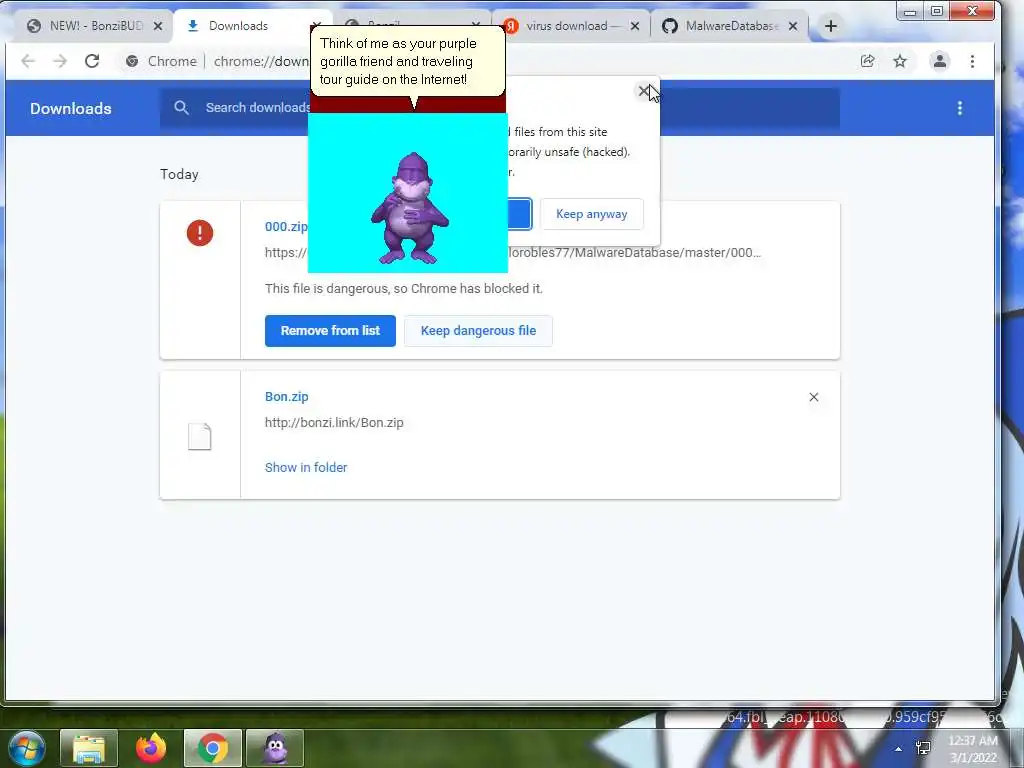Click the 'This file is dangerous' message
Screen dimensions: 1024x768
pyautogui.click(x=404, y=289)
